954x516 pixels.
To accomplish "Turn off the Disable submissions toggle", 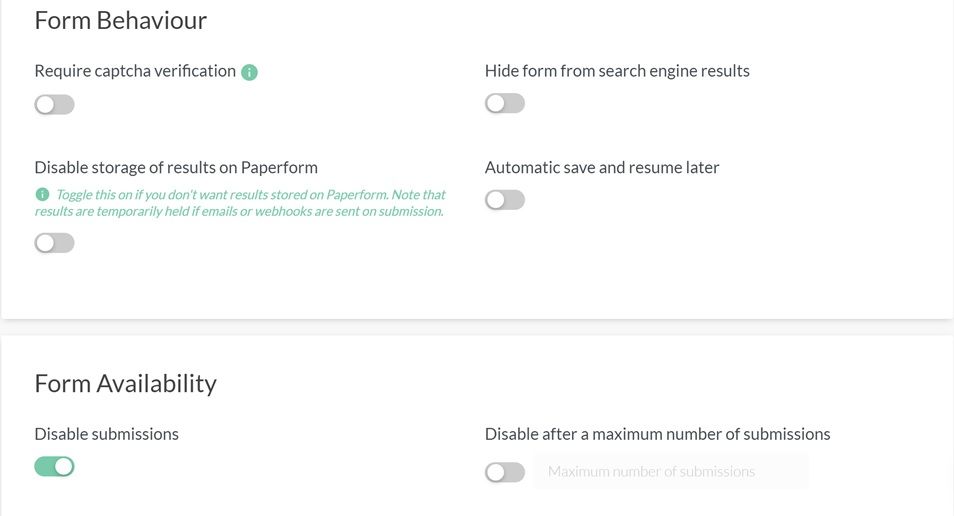I will (x=55, y=466).
